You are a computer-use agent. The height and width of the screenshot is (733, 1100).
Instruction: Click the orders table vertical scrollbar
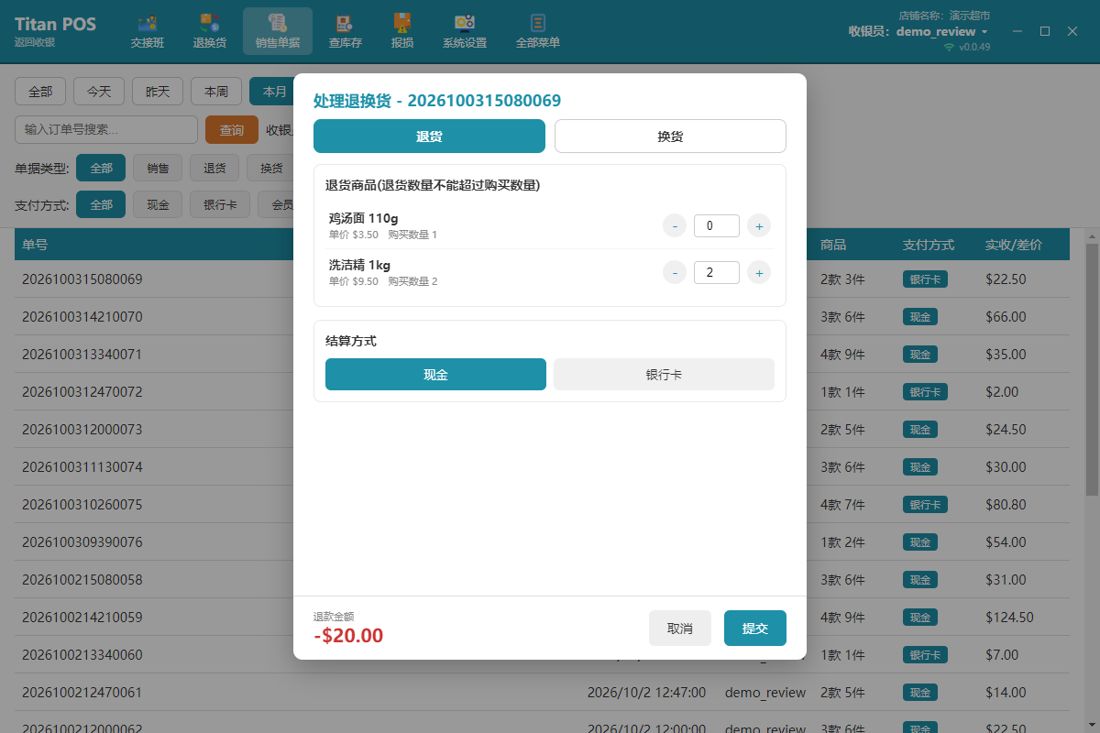click(1092, 370)
